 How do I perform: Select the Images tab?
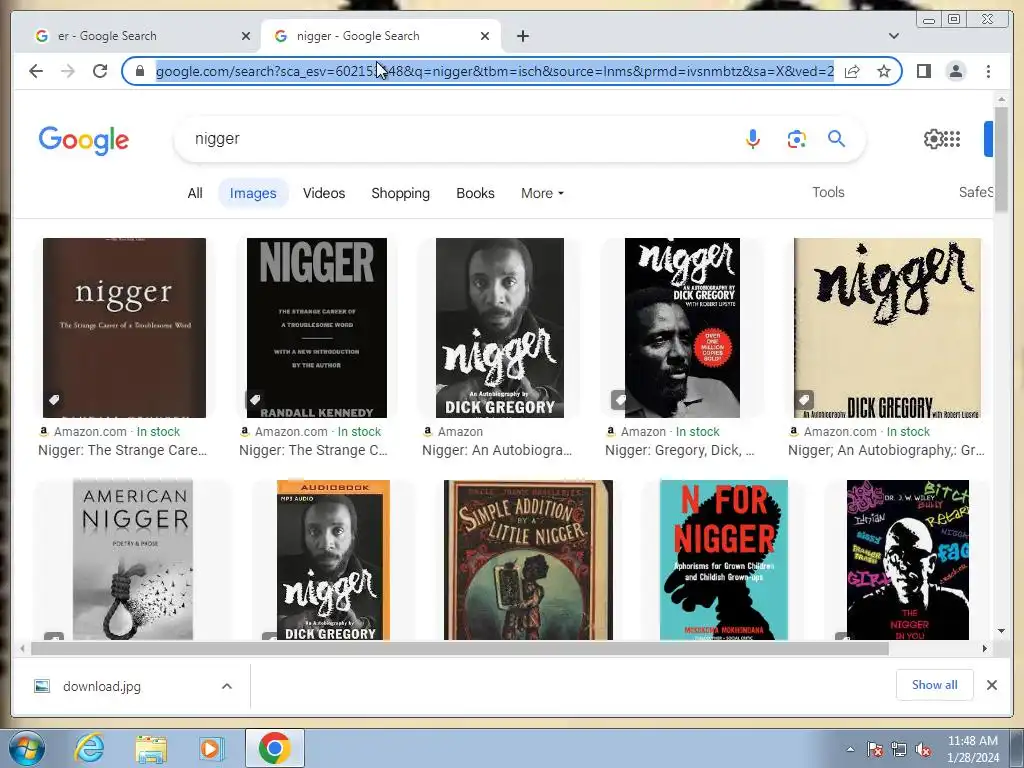253,193
